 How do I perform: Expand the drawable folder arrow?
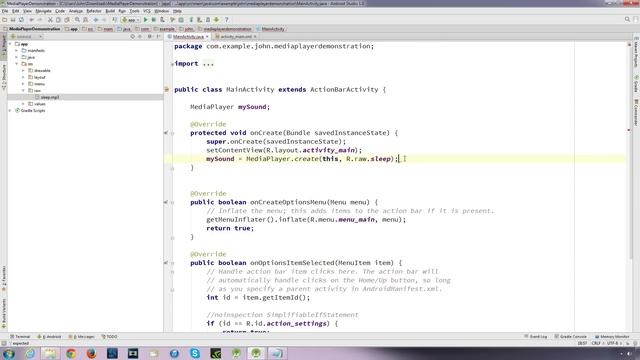point(23,71)
